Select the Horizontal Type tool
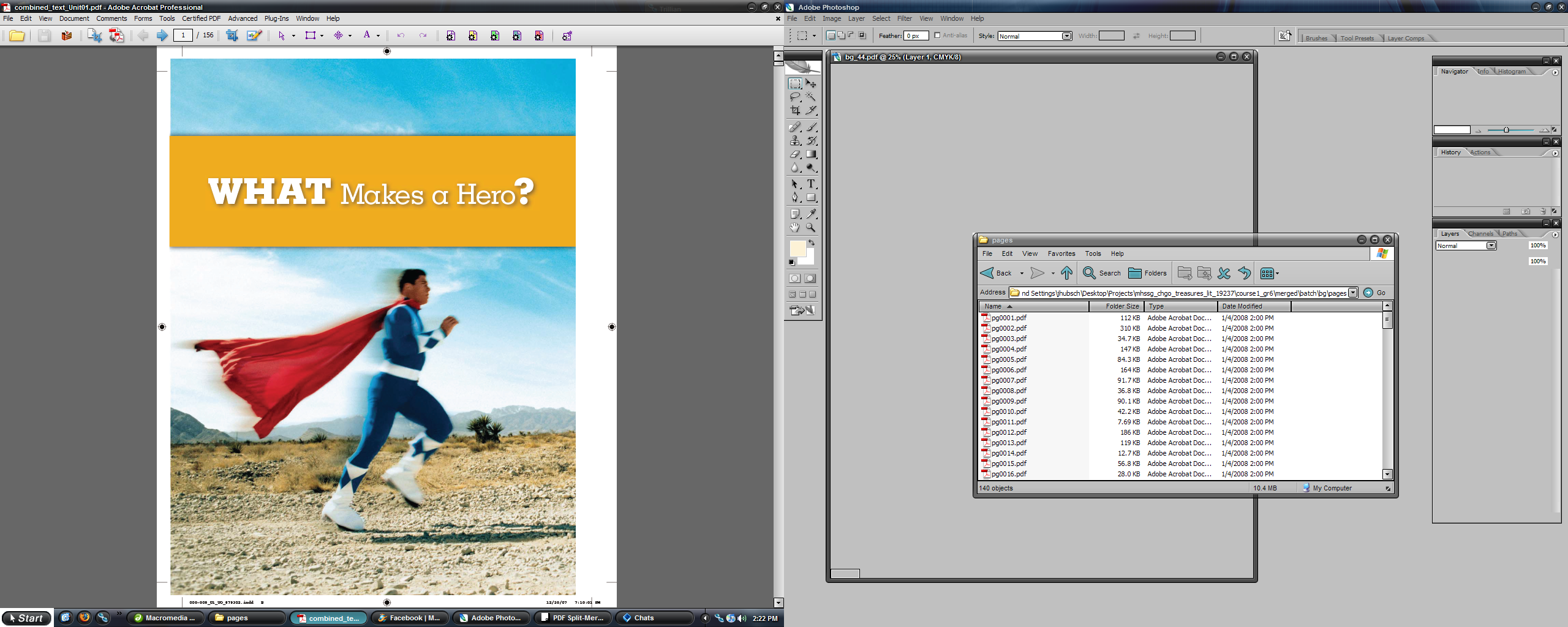Image resolution: width=1568 pixels, height=627 pixels. pos(811,184)
